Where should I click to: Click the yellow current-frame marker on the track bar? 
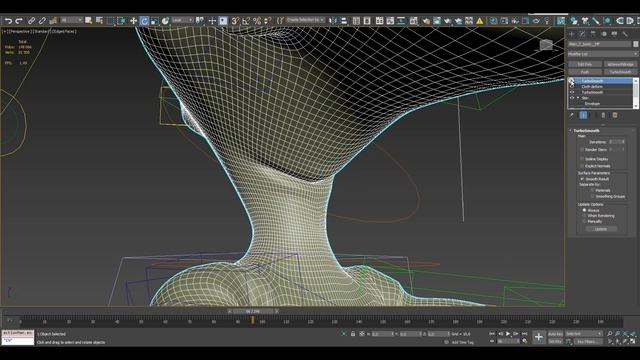click(x=253, y=320)
